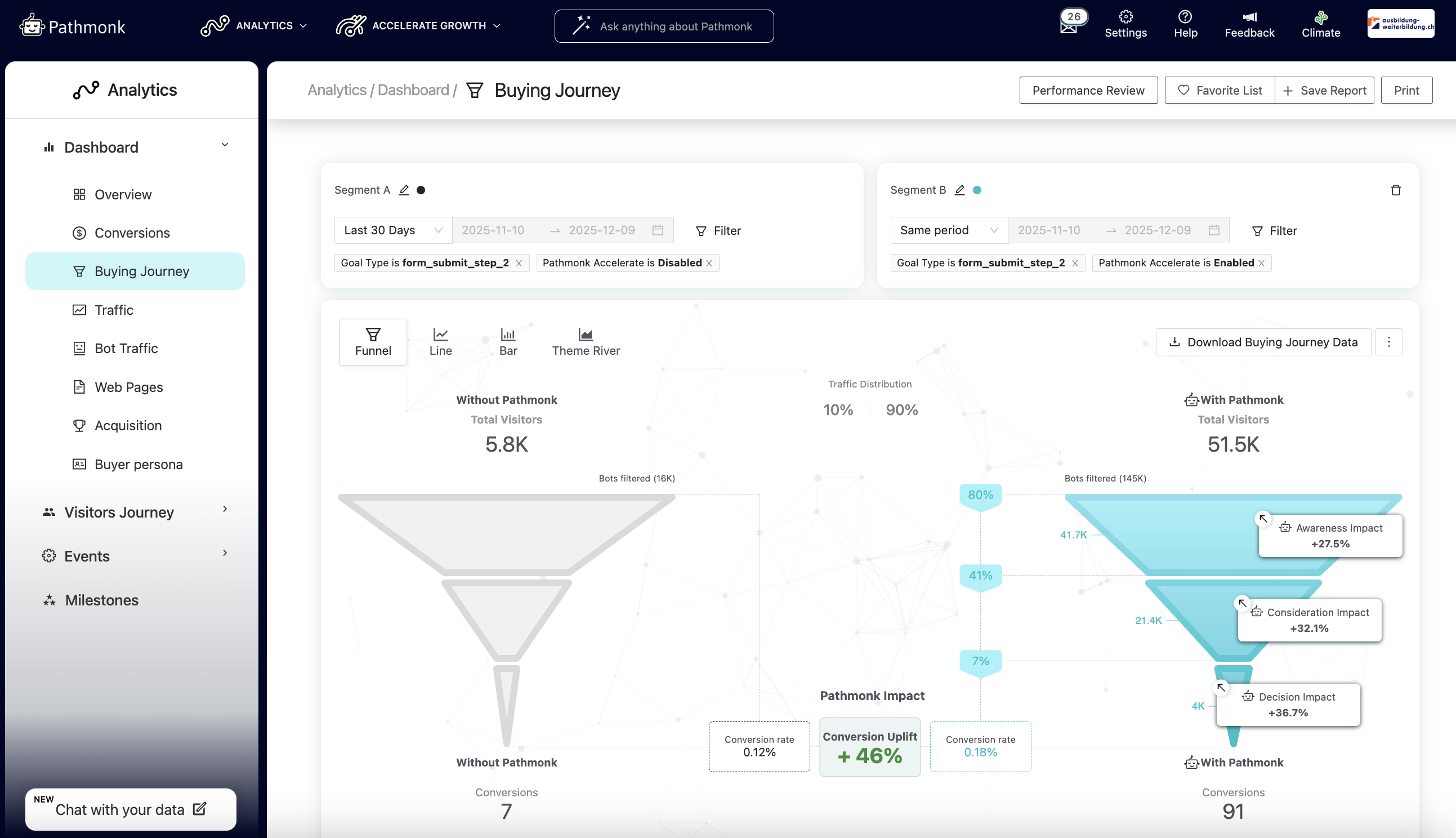Click the Climate leaf icon
The image size is (1456, 838).
pyautogui.click(x=1321, y=17)
